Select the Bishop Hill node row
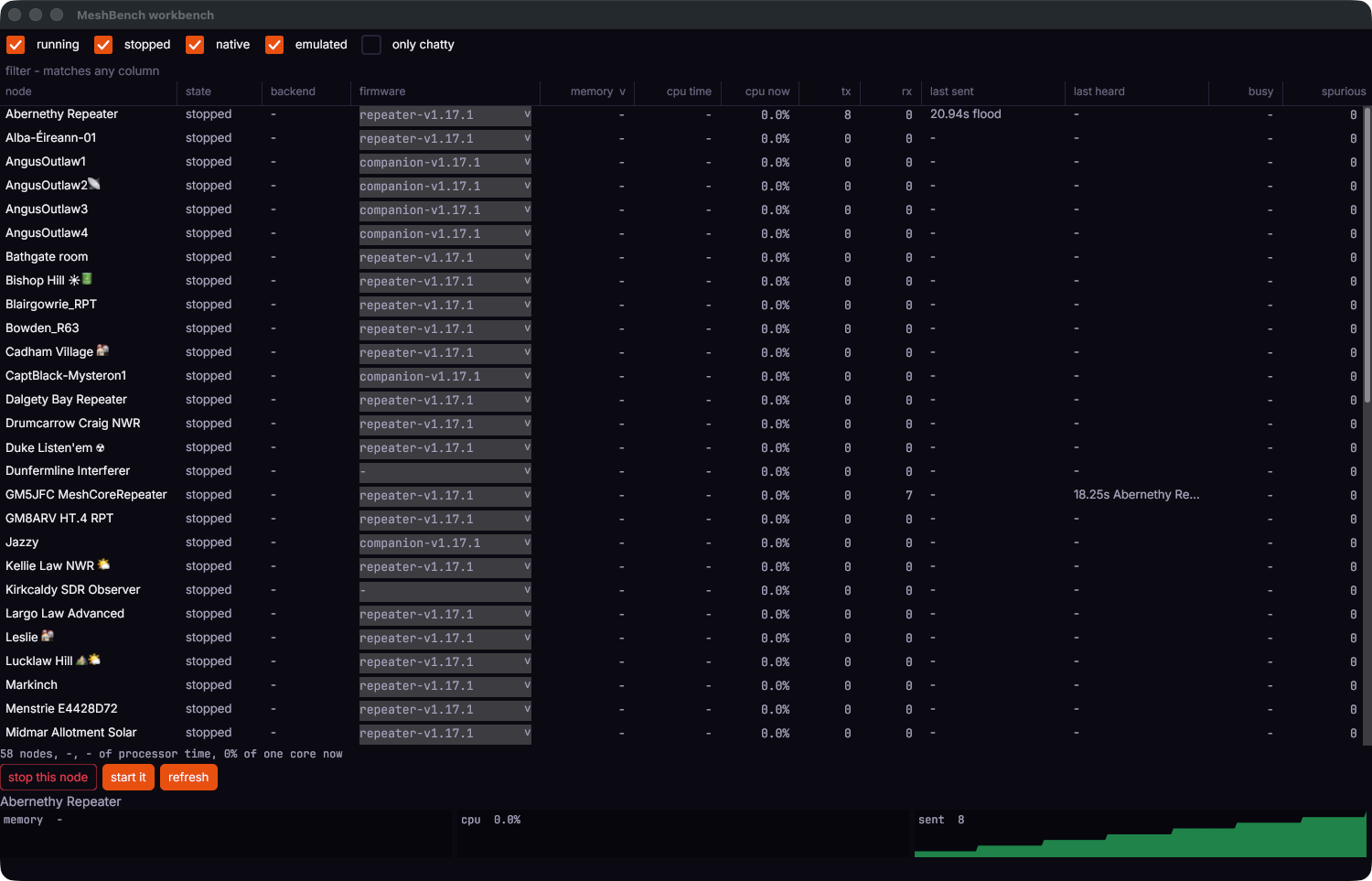Viewport: 1372px width, 881px height. [x=681, y=281]
